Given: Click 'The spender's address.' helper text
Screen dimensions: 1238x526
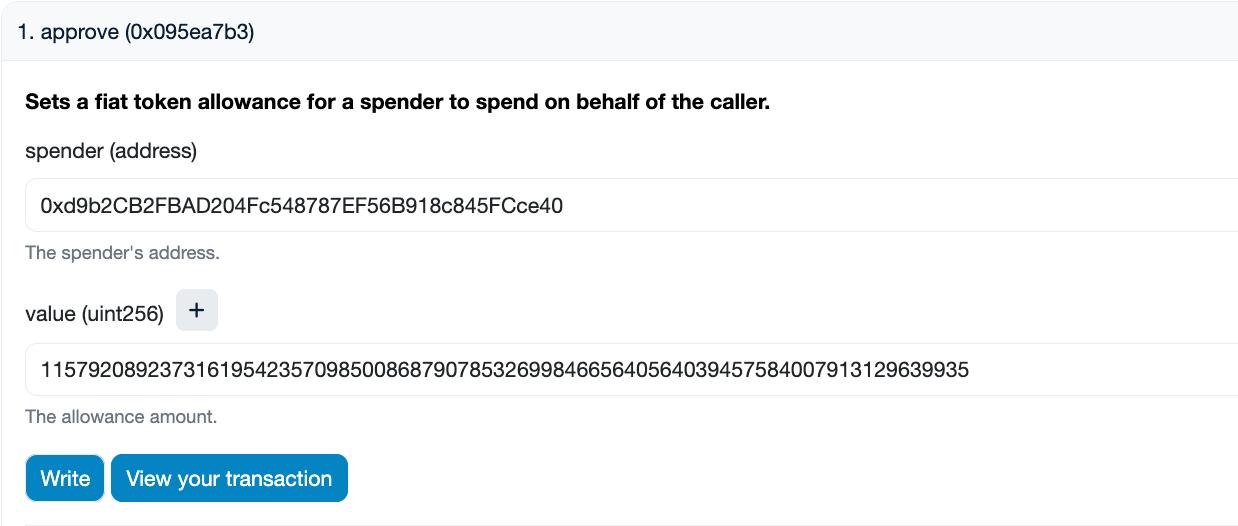Looking at the screenshot, I should (122, 253).
